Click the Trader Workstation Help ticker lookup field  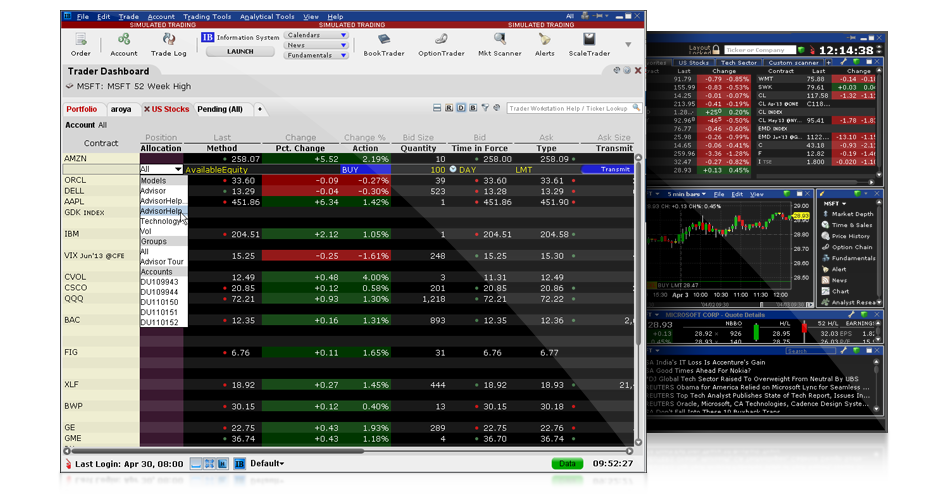569,108
